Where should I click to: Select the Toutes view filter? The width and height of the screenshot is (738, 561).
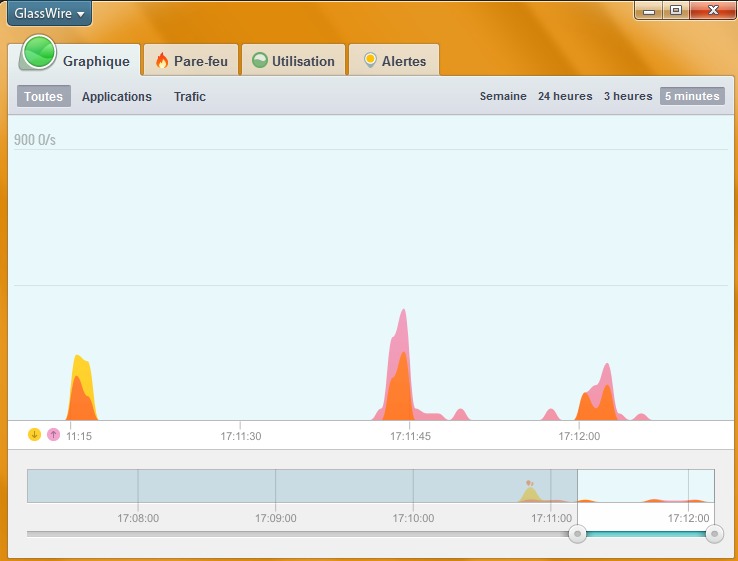(x=44, y=96)
